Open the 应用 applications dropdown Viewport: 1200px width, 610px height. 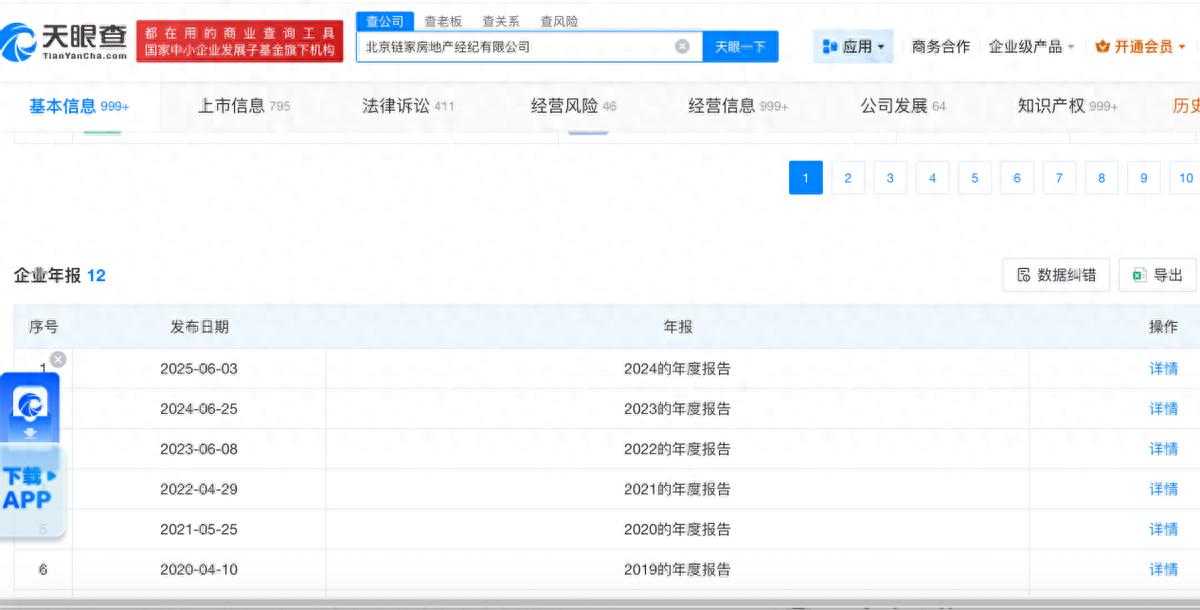point(853,46)
